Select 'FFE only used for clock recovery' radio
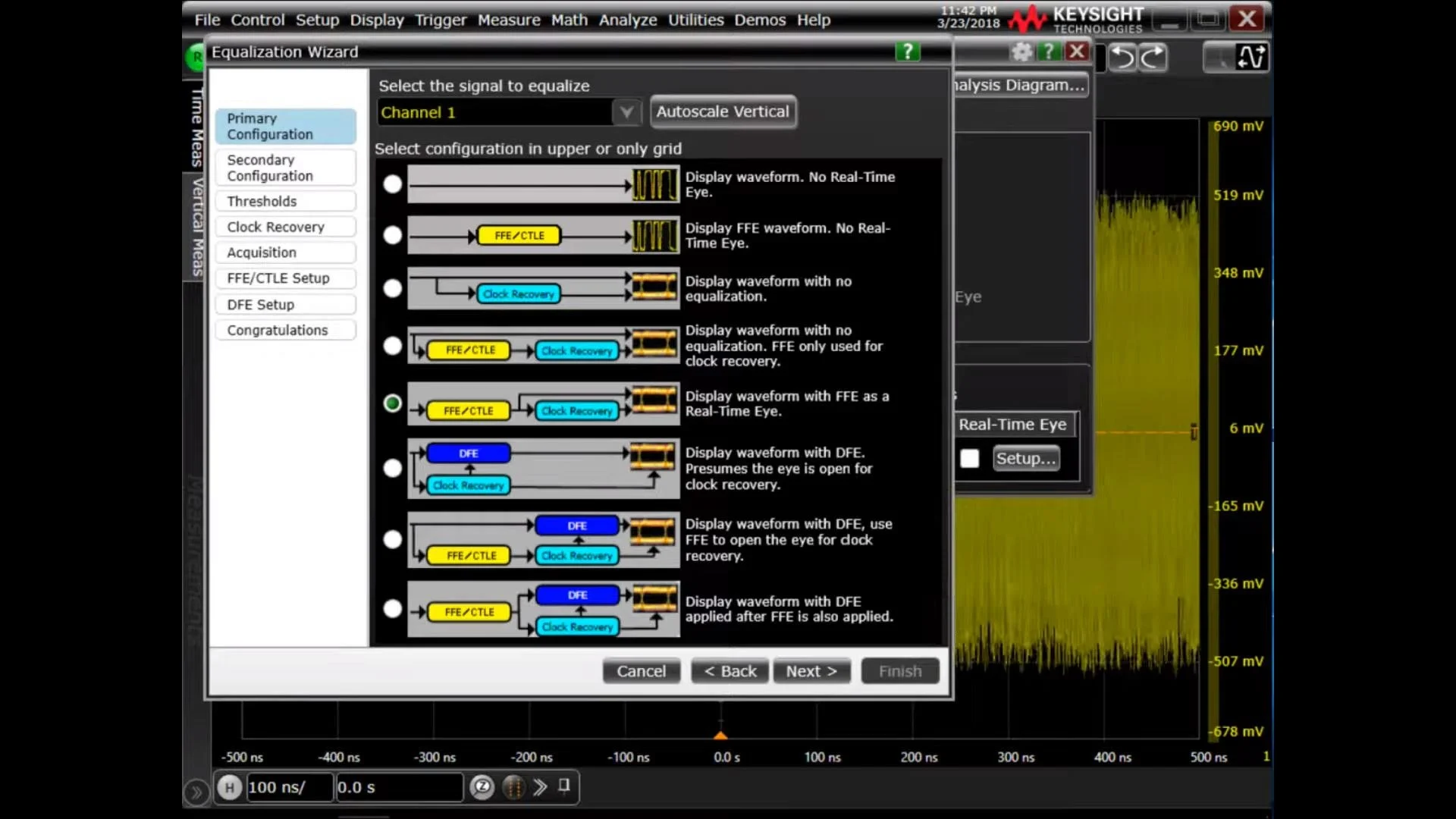Image resolution: width=1456 pixels, height=819 pixels. click(392, 346)
